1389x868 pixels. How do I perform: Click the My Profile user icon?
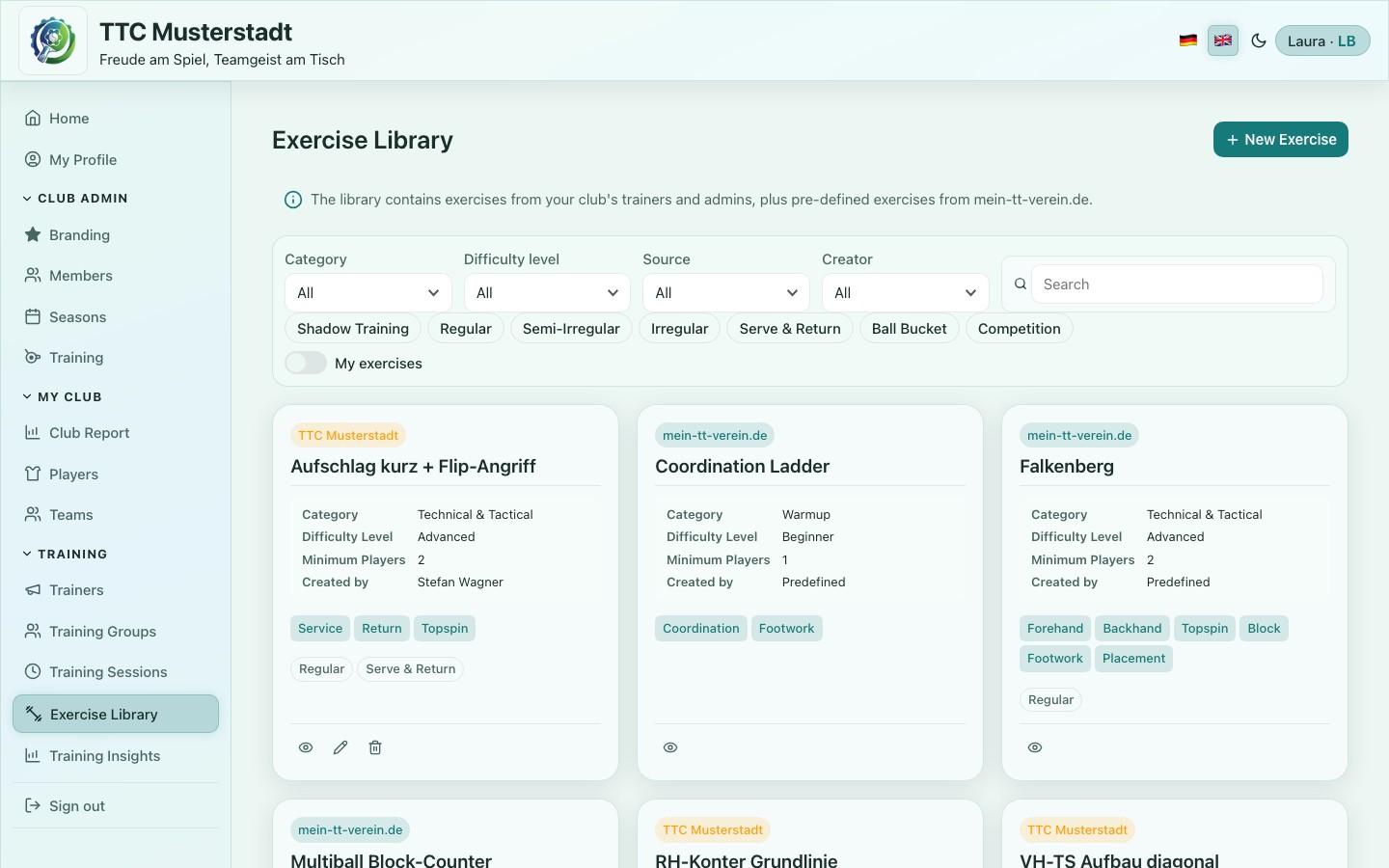click(x=33, y=159)
